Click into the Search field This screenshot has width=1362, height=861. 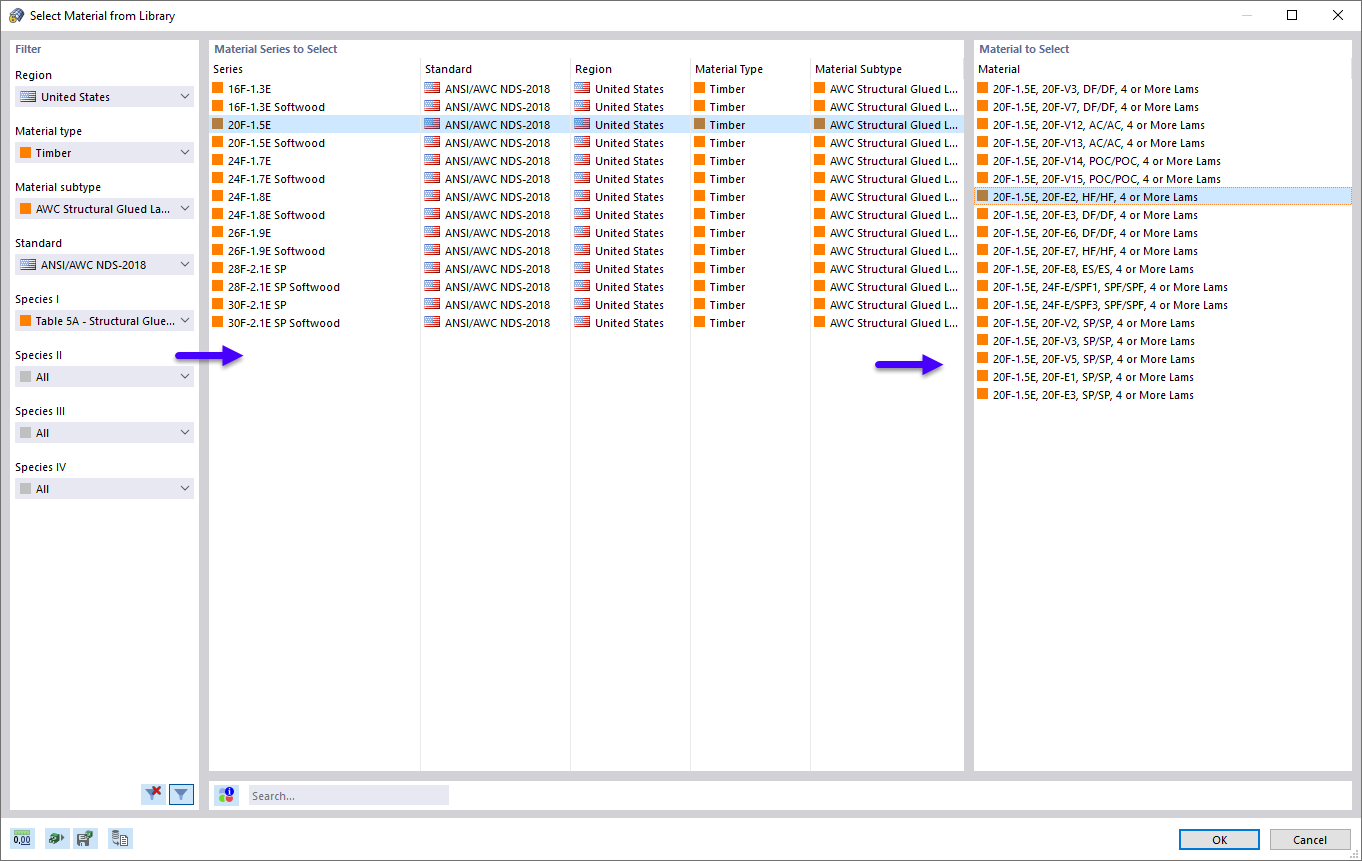(x=348, y=796)
